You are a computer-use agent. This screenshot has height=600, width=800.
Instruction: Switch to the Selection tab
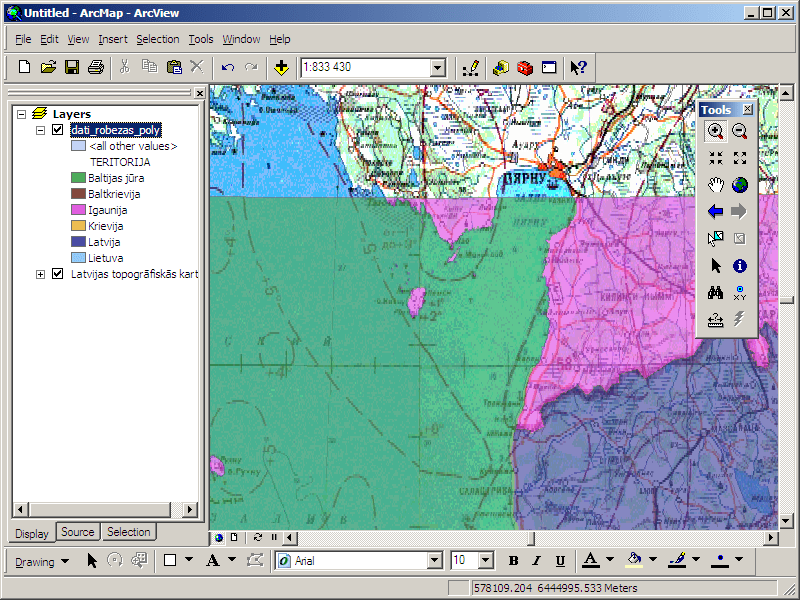(129, 532)
